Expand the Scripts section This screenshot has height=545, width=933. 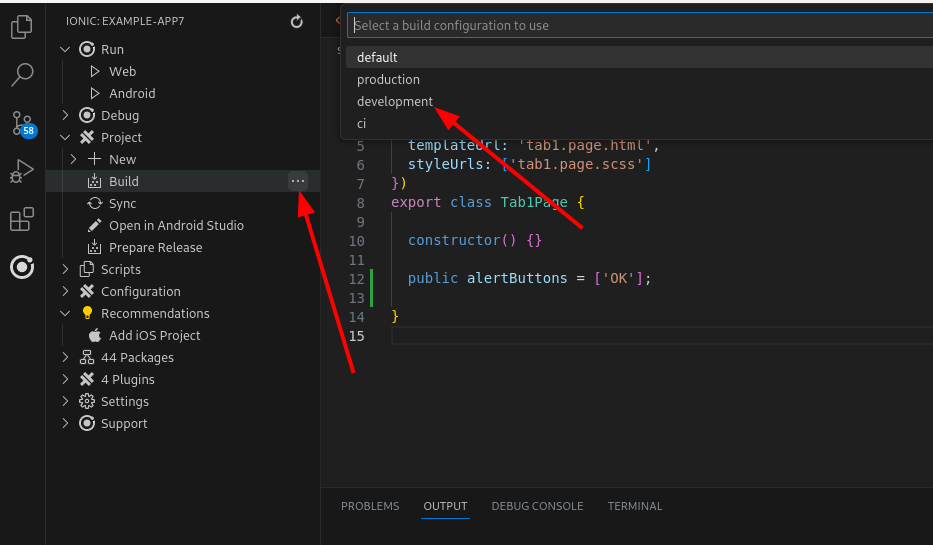pos(66,269)
